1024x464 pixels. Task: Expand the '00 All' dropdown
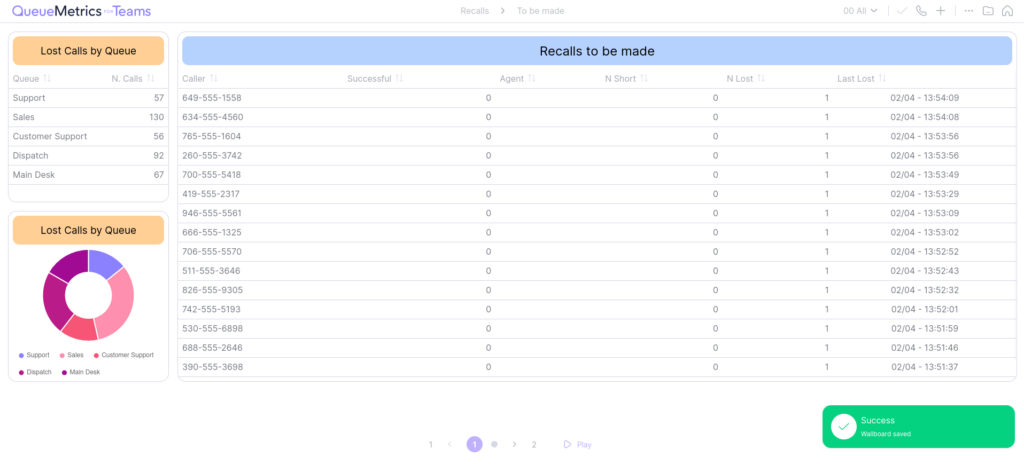coord(860,11)
